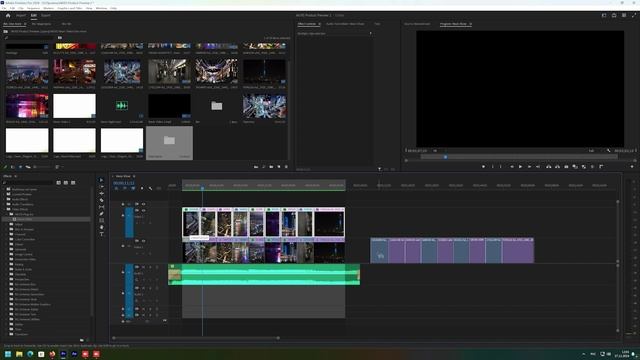Viewport: 640px width, 360px height.
Task: Select the green audio waveform file thumbnail
Action: (122, 106)
